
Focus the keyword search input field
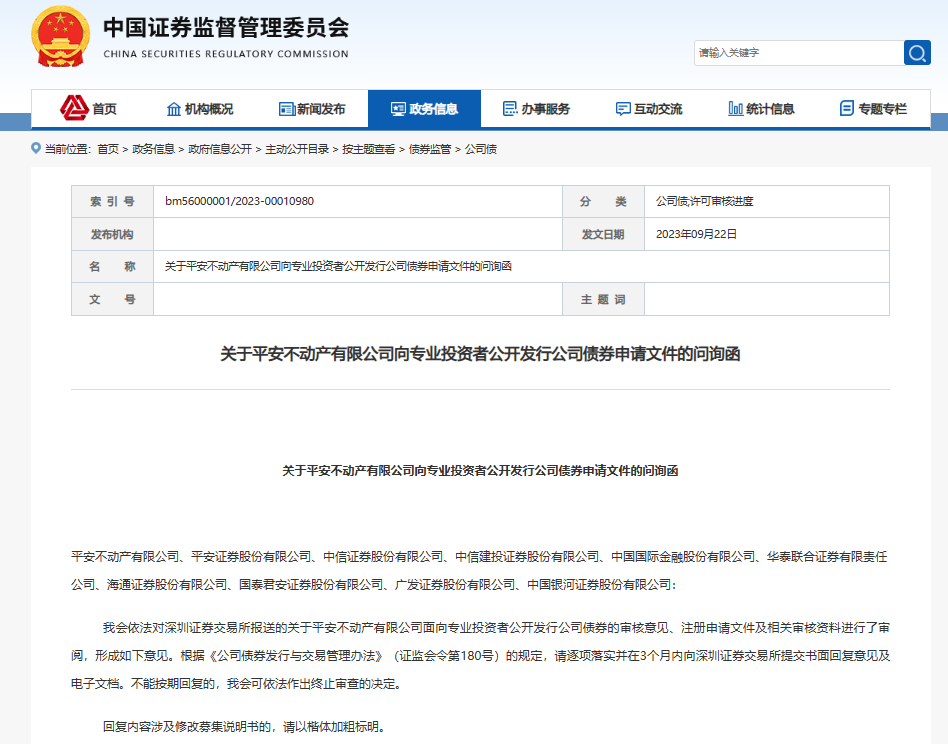[x=799, y=53]
